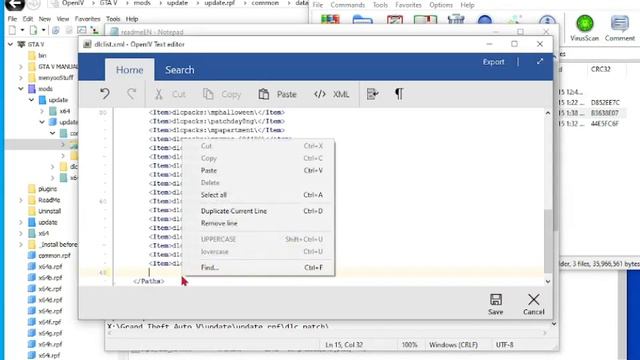Collapse the GTA V tree root

tap(11, 44)
